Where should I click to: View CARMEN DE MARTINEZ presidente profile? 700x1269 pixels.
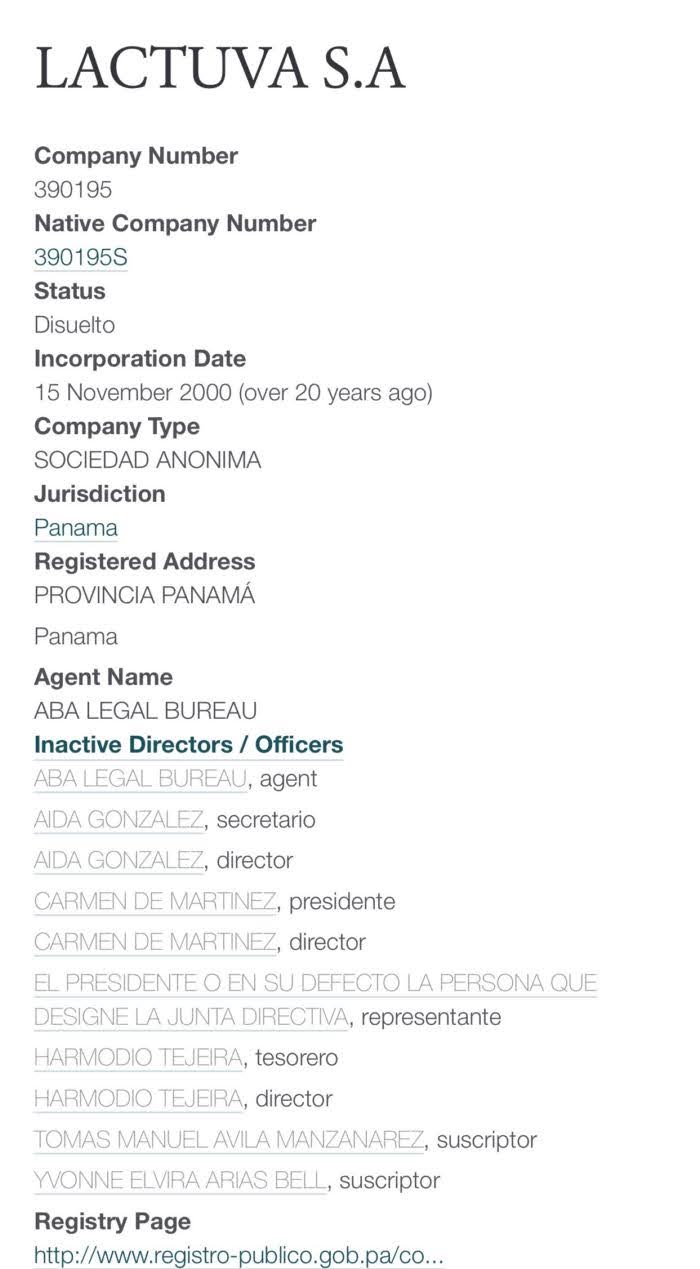pyautogui.click(x=155, y=901)
